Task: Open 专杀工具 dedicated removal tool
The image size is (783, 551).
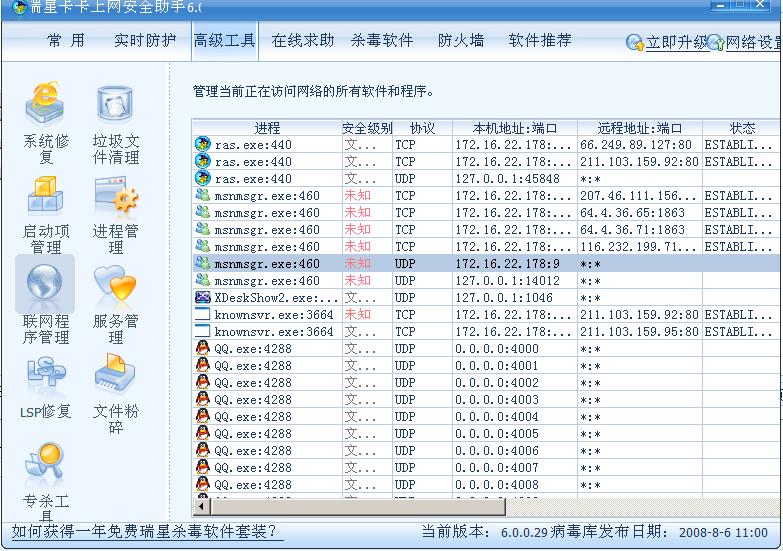Action: [x=45, y=481]
